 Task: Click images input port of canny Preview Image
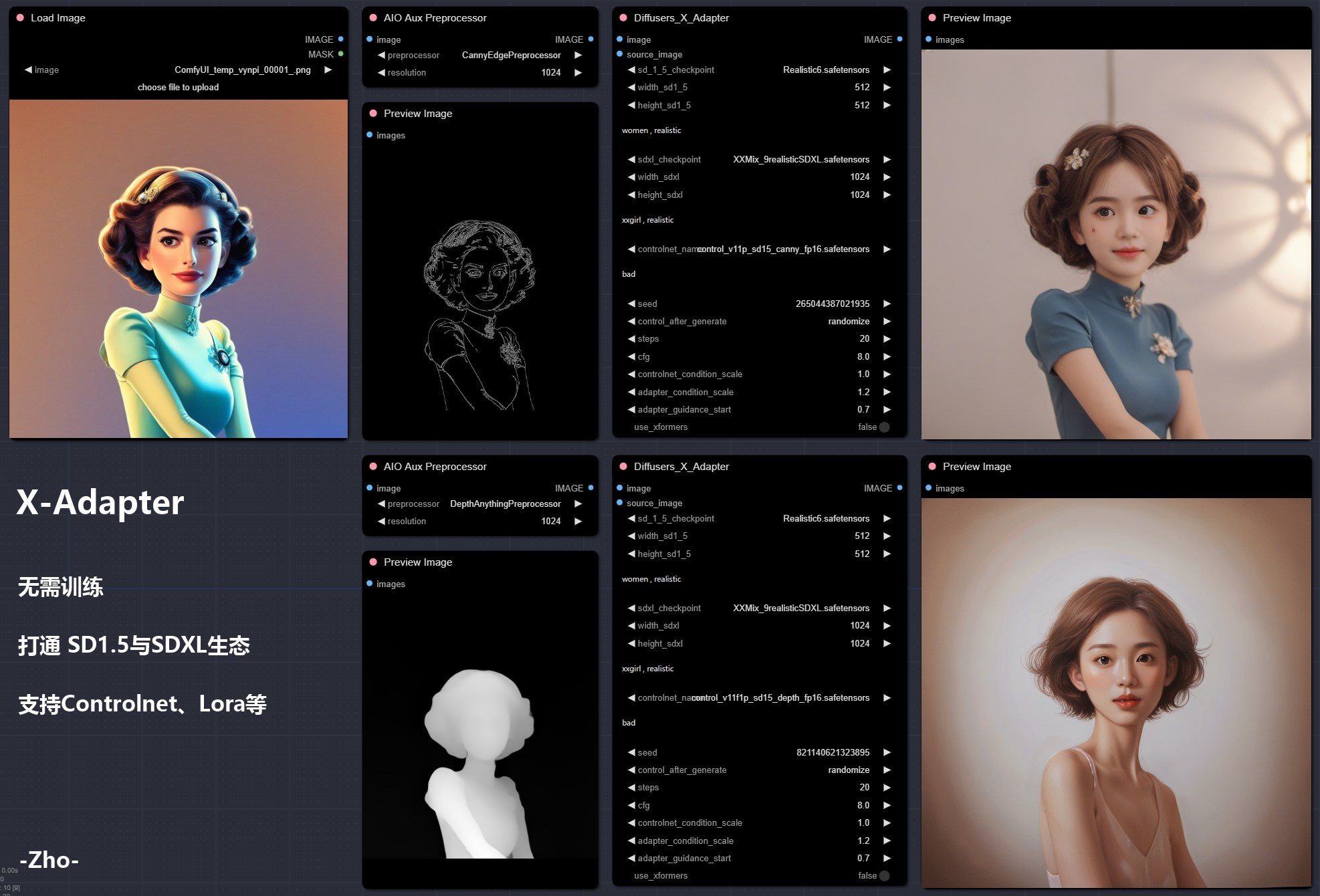pos(370,135)
